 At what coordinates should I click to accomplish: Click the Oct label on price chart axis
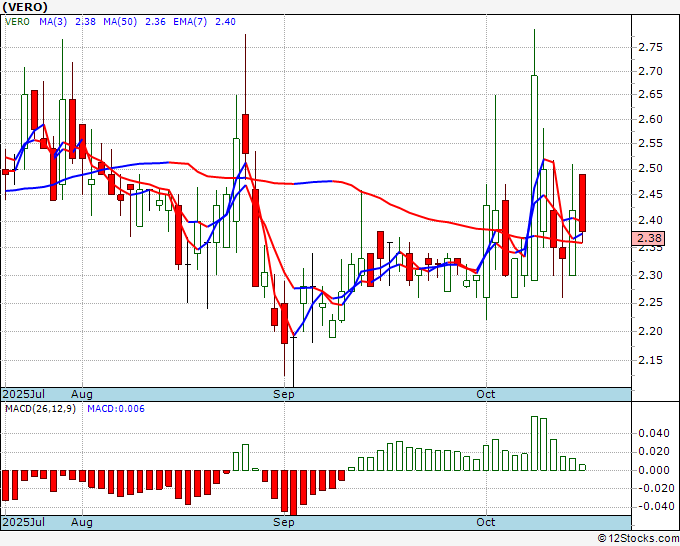tap(486, 394)
